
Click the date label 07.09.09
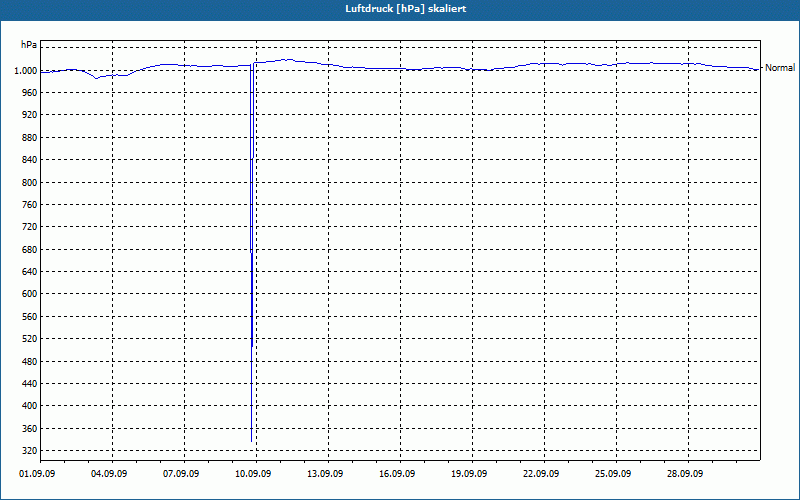click(181, 474)
